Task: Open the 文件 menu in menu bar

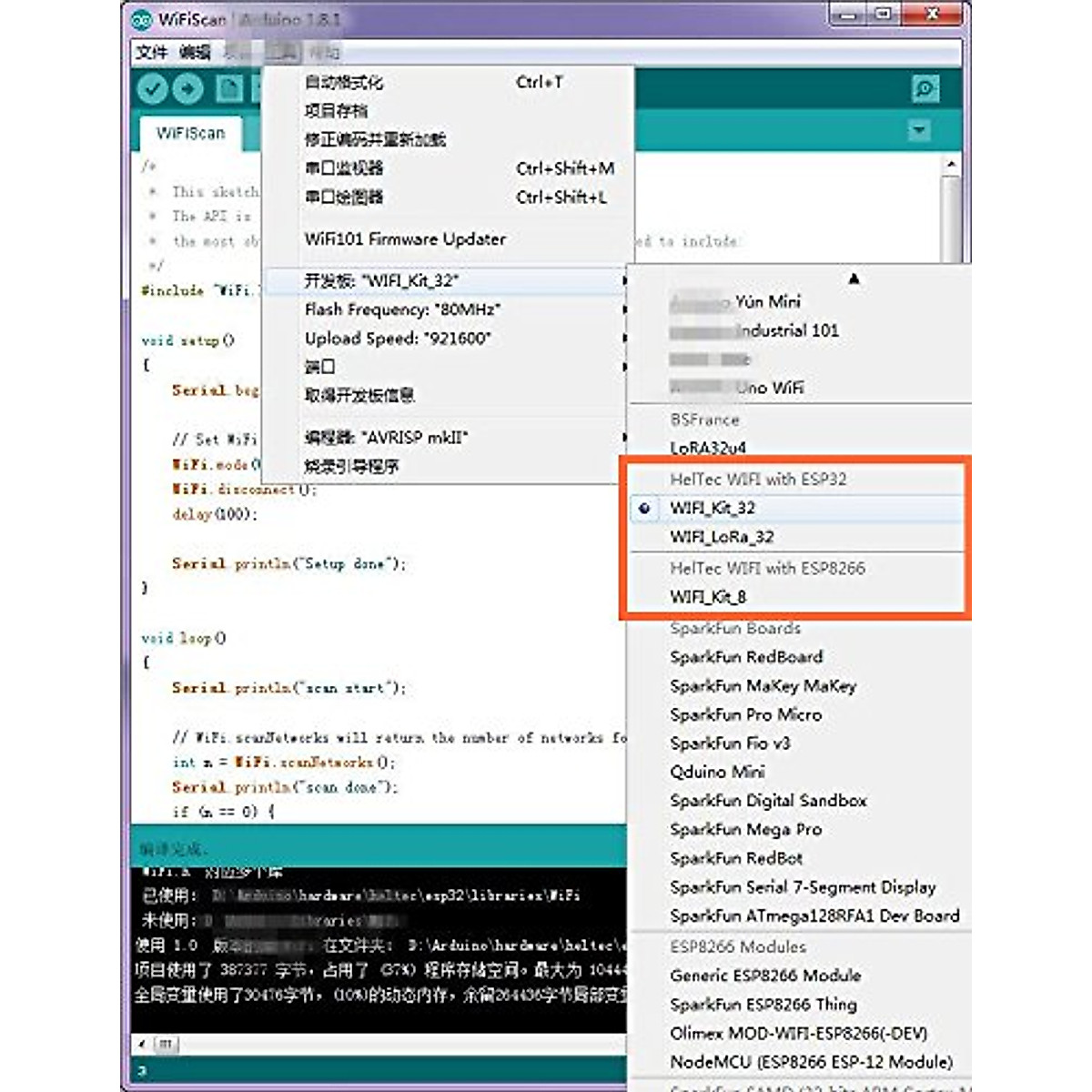Action: (151, 52)
